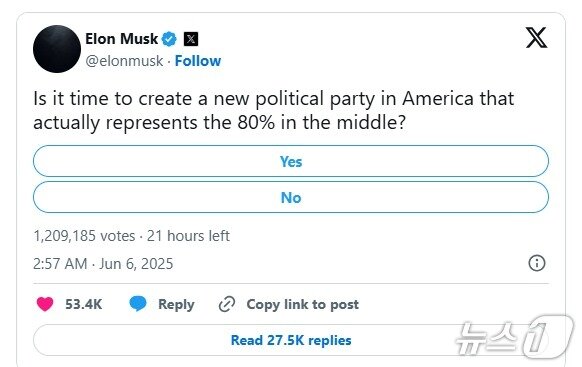The image size is (582, 367).
Task: Follow the @elonmusk account
Action: click(198, 61)
